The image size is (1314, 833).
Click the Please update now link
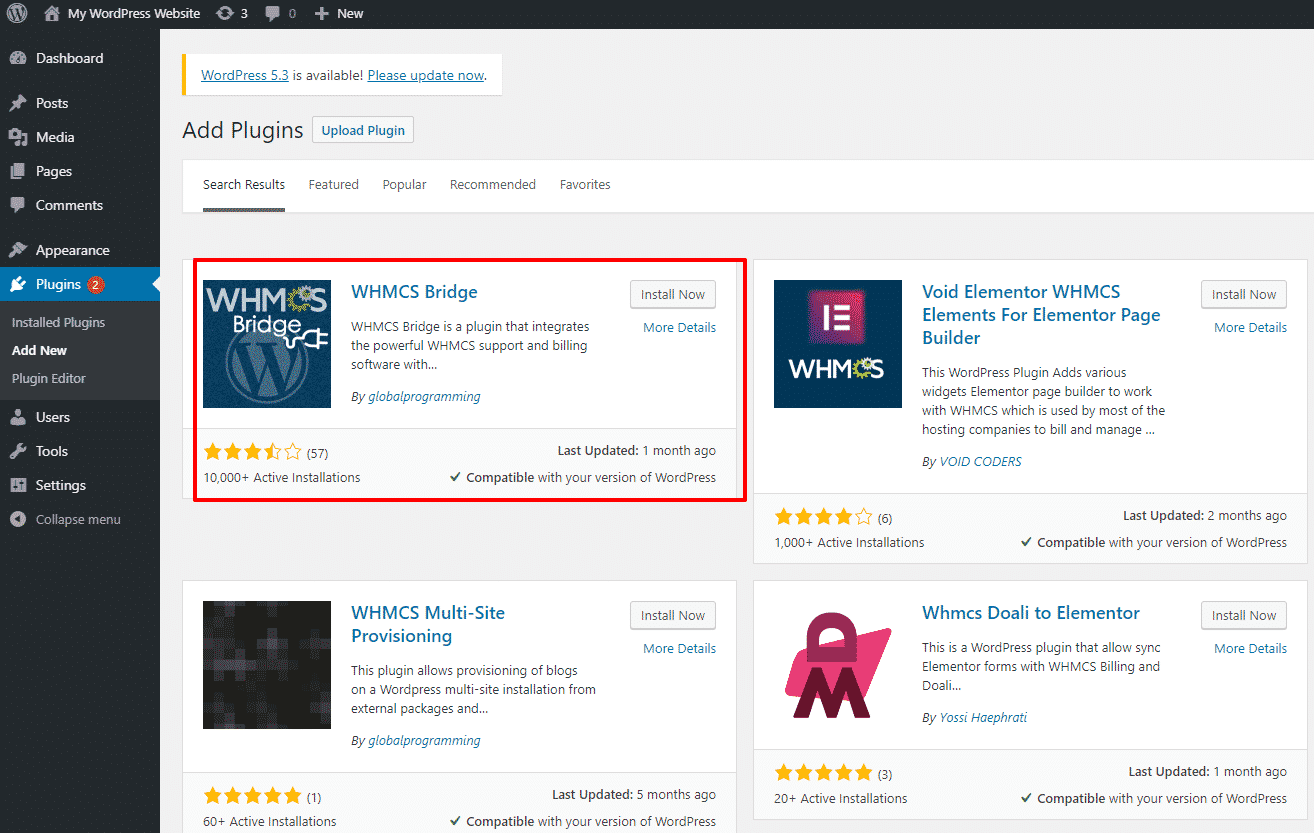tap(425, 74)
